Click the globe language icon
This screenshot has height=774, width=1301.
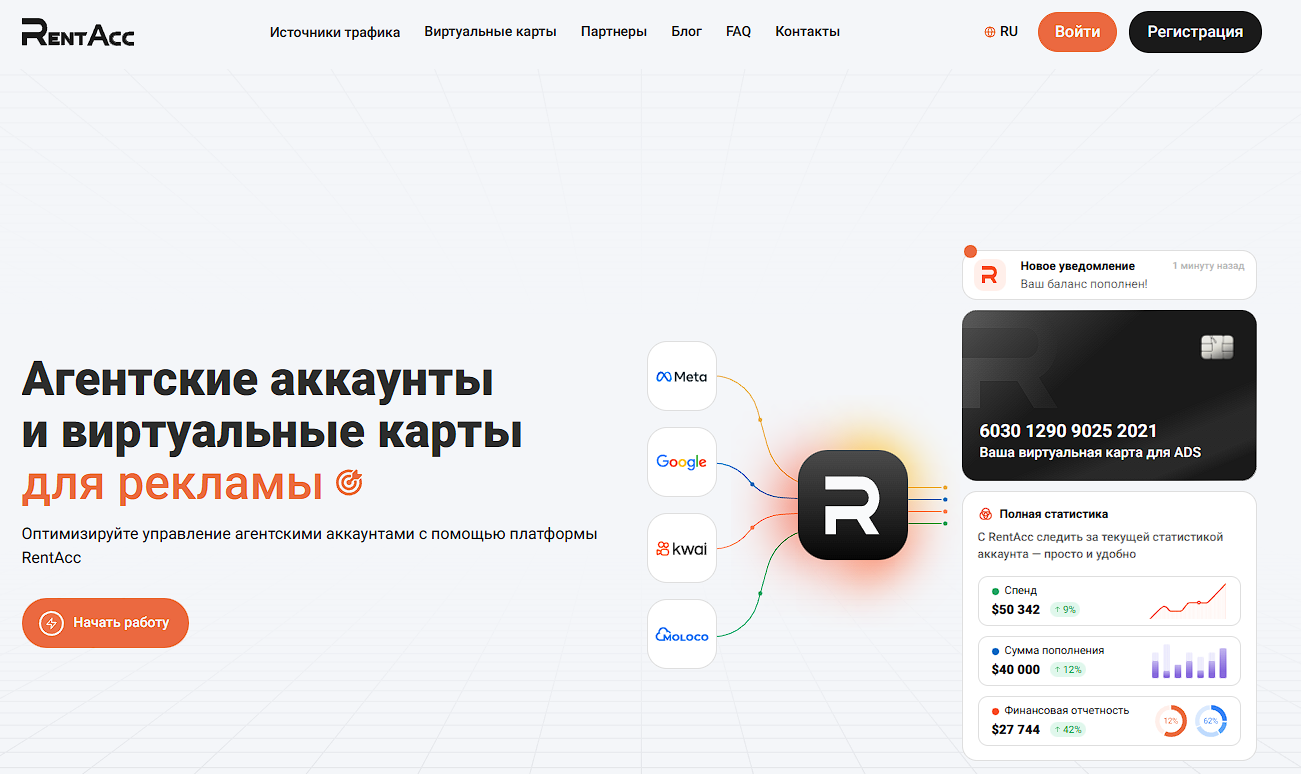click(x=990, y=32)
